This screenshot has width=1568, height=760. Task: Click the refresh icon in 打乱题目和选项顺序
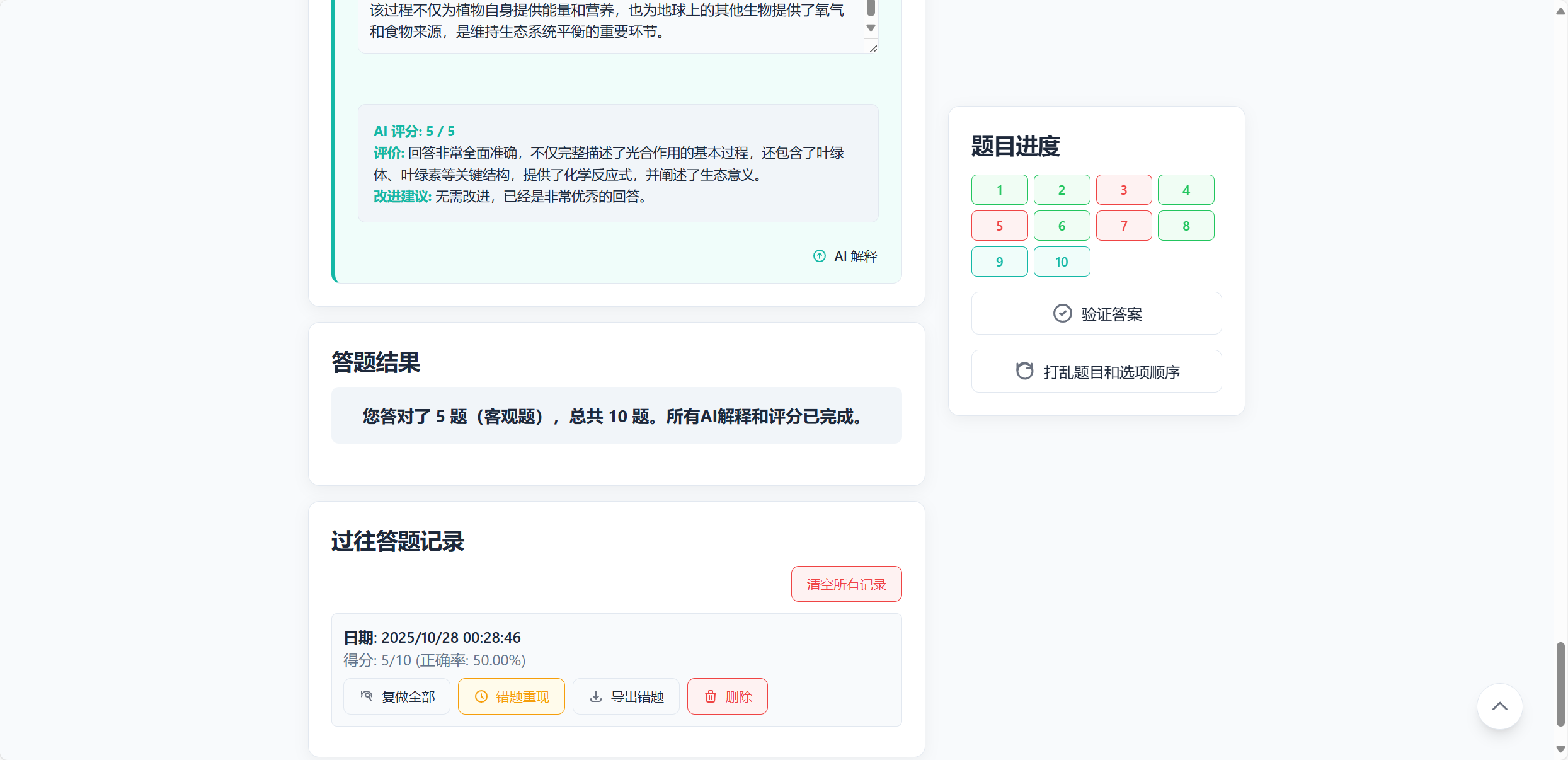(x=1024, y=371)
